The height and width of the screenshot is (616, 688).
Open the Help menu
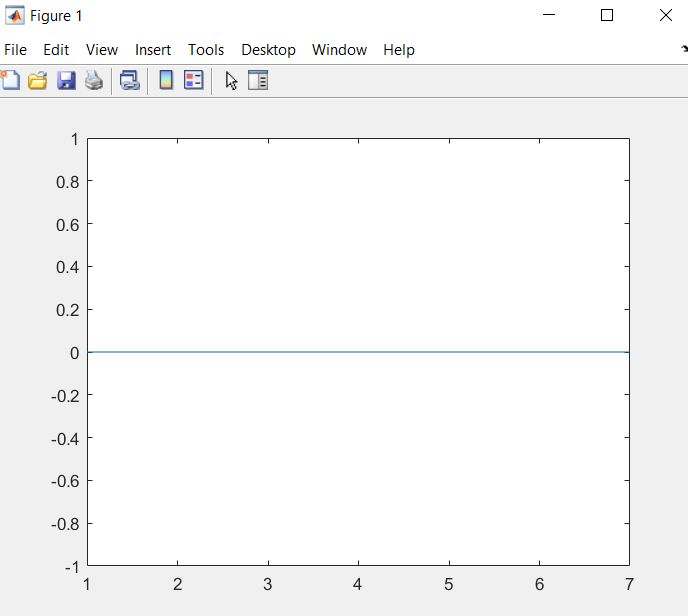[x=399, y=50]
